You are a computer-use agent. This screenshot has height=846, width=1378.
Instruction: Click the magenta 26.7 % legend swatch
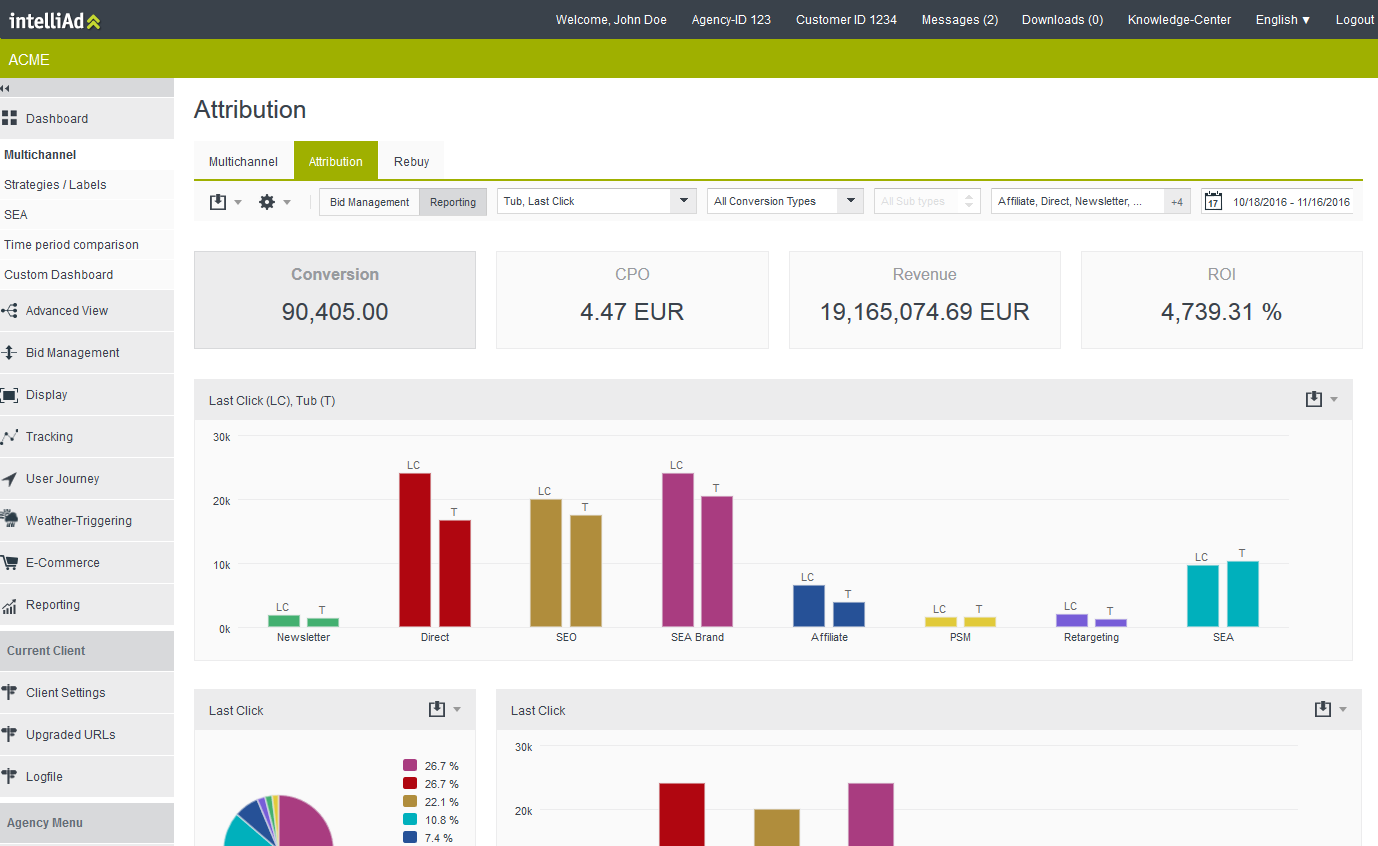click(410, 766)
